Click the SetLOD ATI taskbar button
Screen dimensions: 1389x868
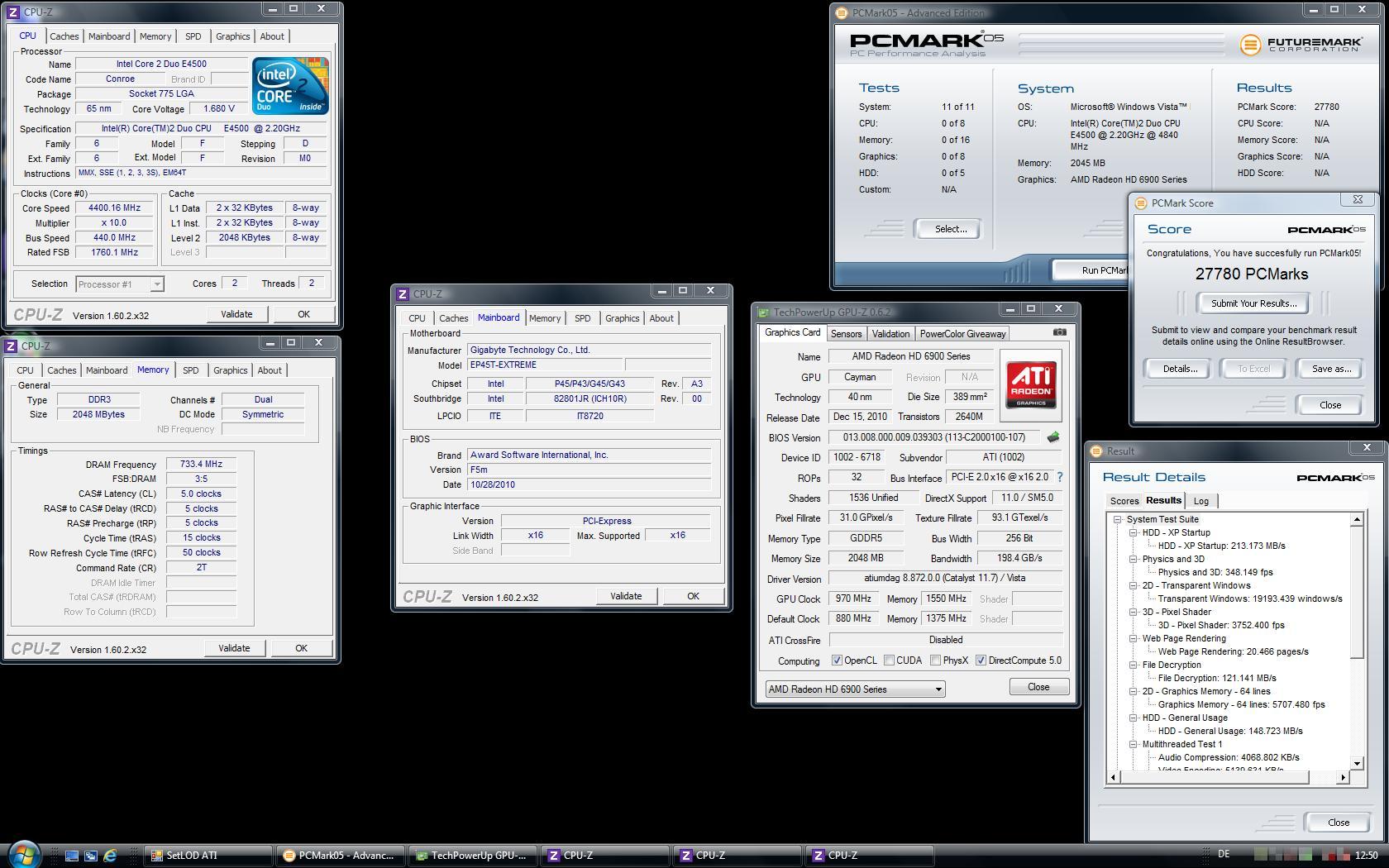(x=208, y=856)
